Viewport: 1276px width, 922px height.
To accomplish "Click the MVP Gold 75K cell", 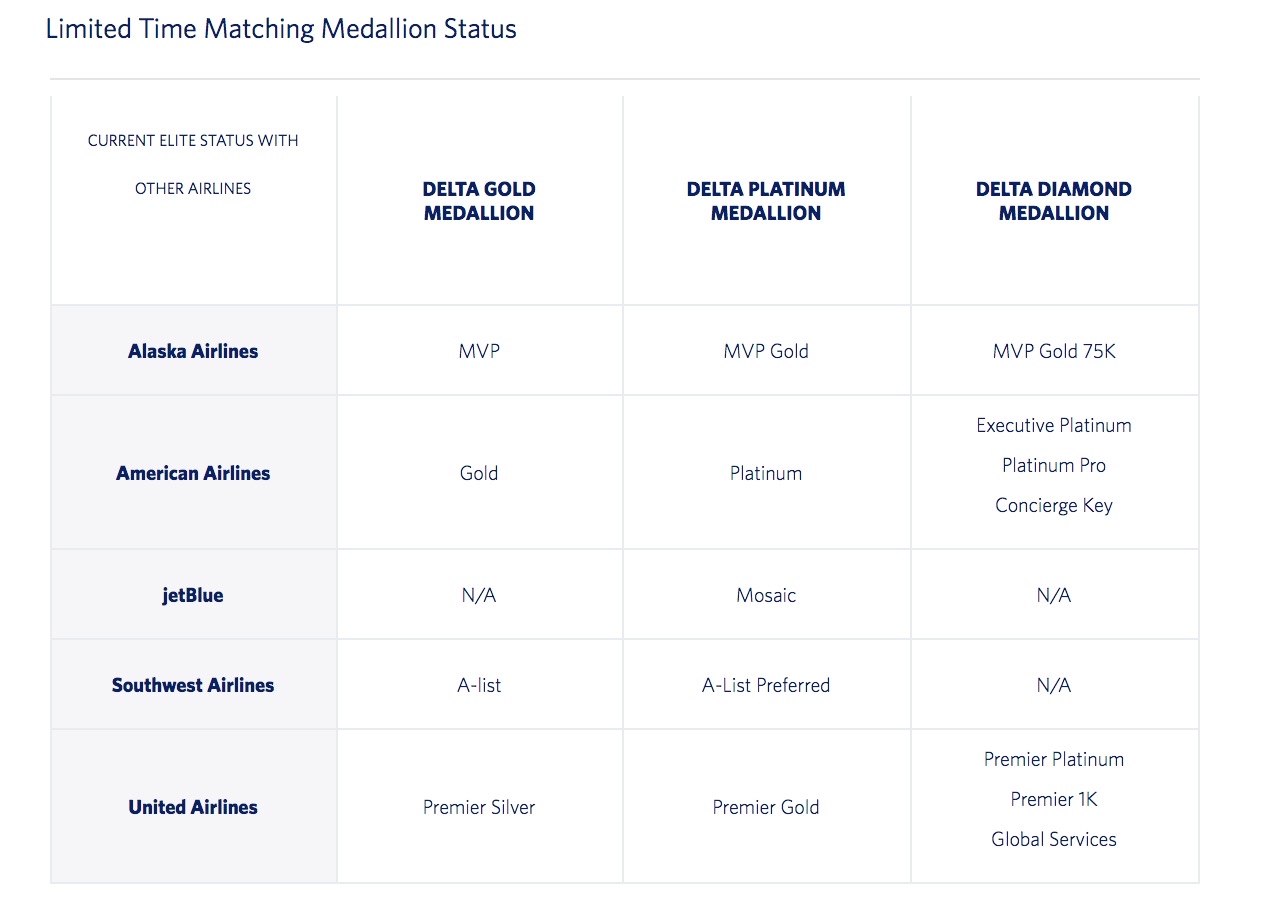I will [1054, 351].
